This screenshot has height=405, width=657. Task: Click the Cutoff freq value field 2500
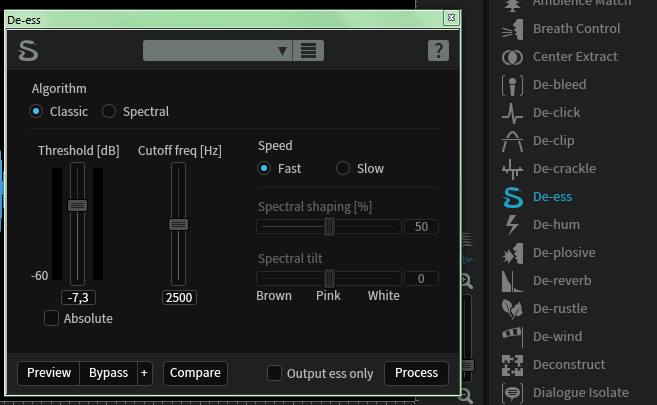(x=179, y=297)
